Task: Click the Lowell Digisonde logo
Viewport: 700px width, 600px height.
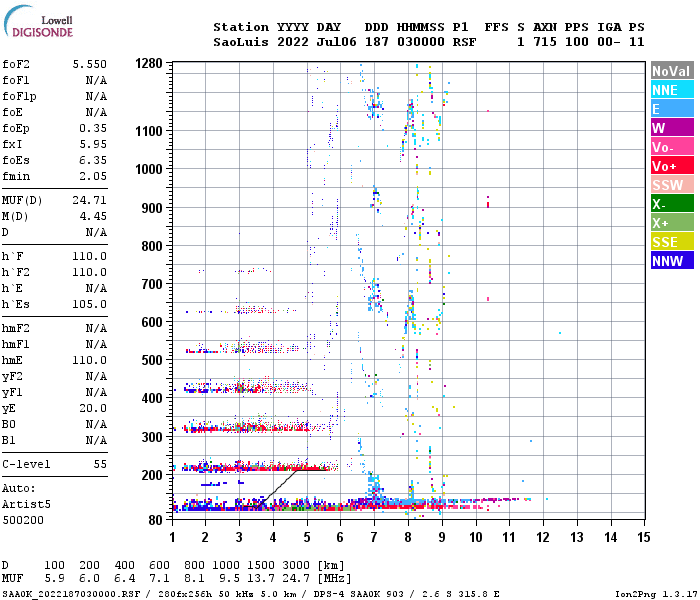Action: click(x=38, y=21)
